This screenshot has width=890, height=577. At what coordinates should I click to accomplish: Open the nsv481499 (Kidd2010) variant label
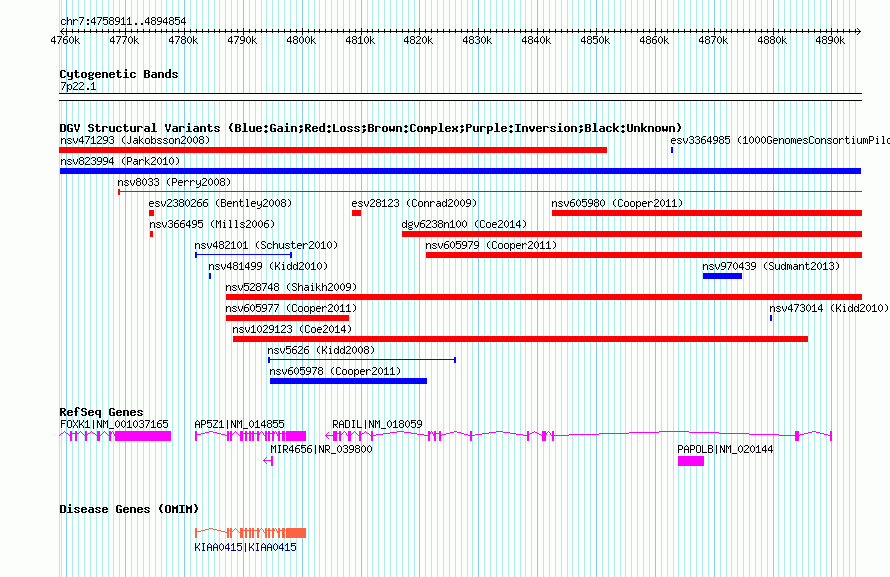[268, 266]
